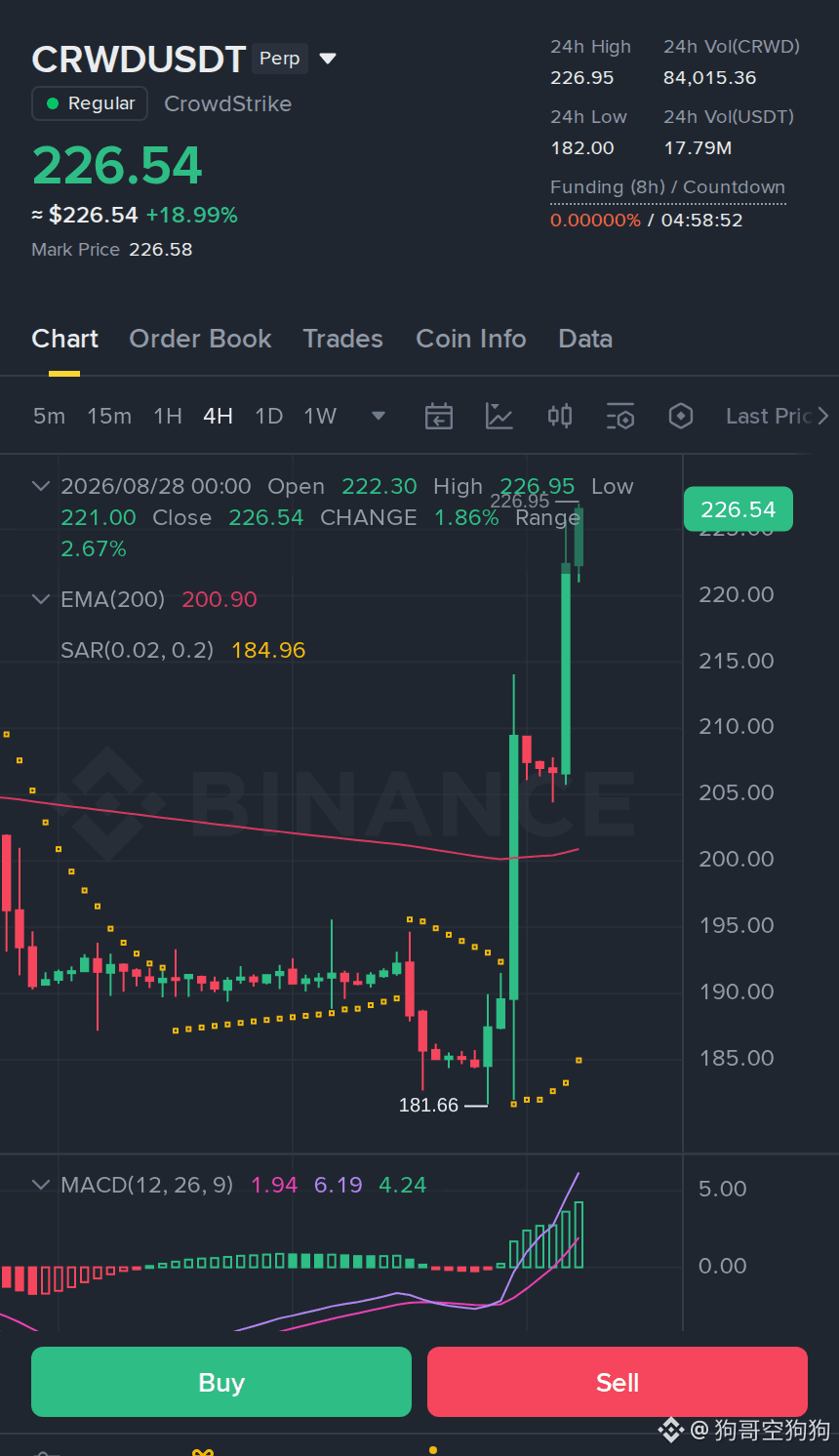Viewport: 839px width, 1456px height.
Task: Tap the 24h Low value 182.00
Action: tap(582, 148)
